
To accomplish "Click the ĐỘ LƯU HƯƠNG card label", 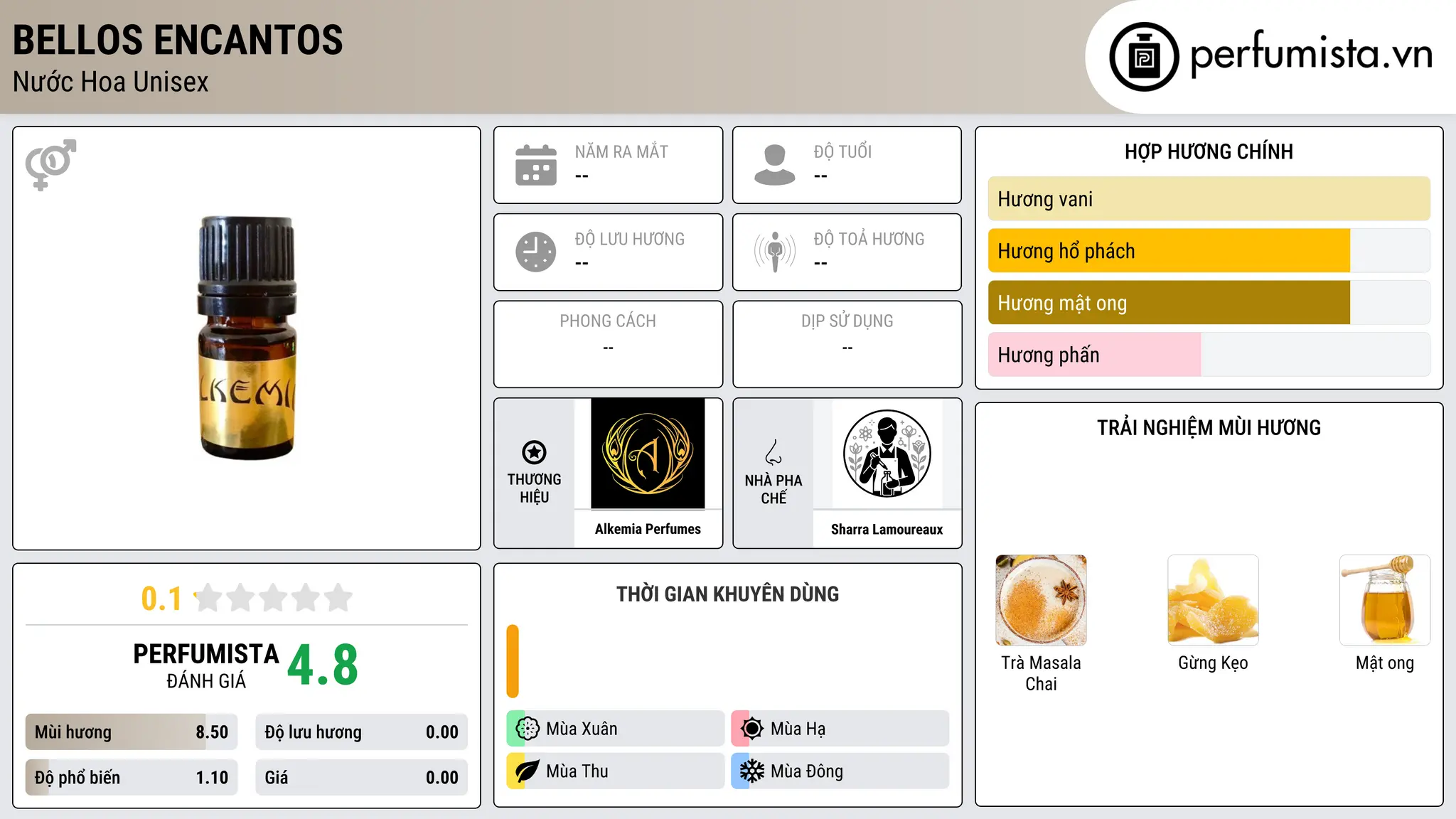I will coord(630,239).
